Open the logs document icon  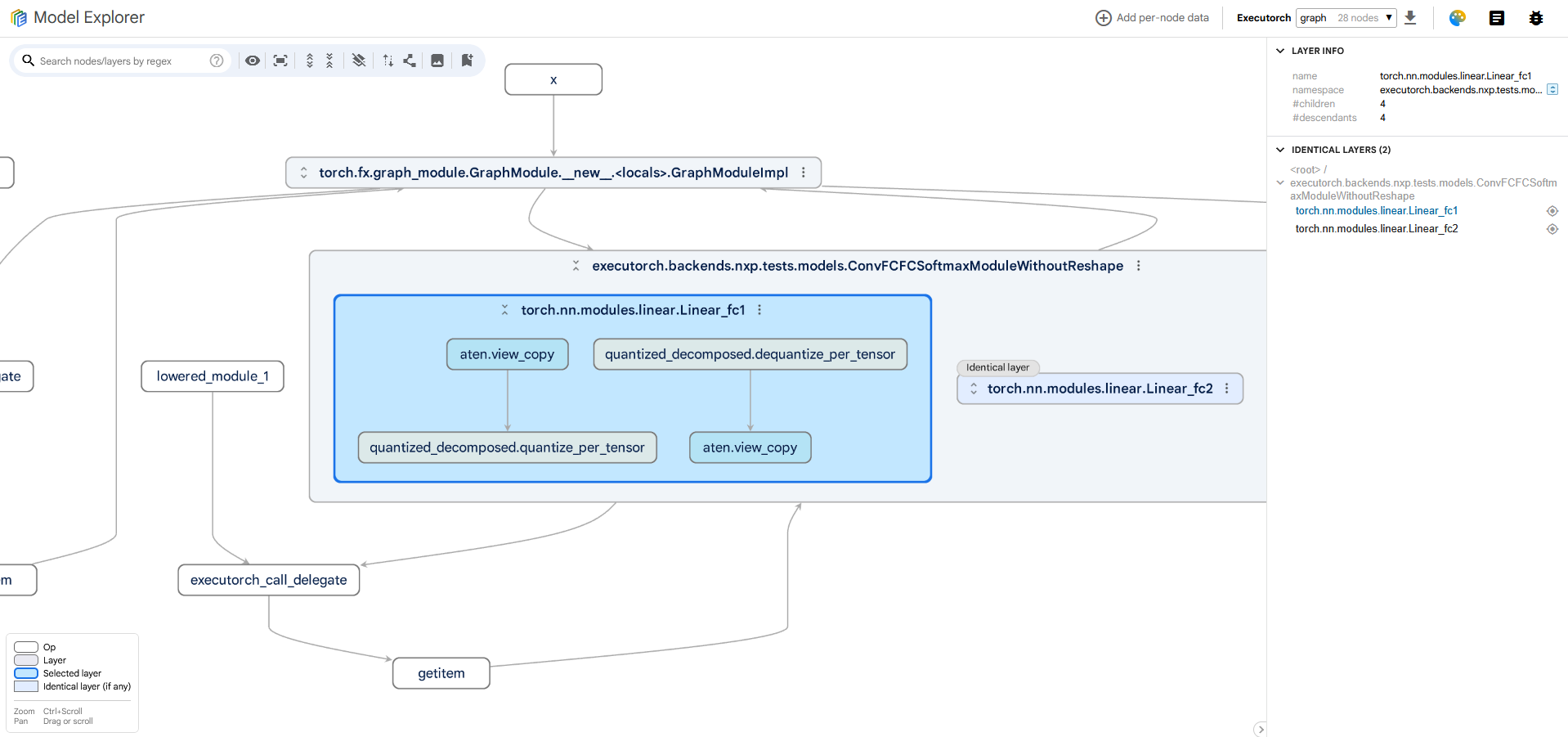(1496, 18)
